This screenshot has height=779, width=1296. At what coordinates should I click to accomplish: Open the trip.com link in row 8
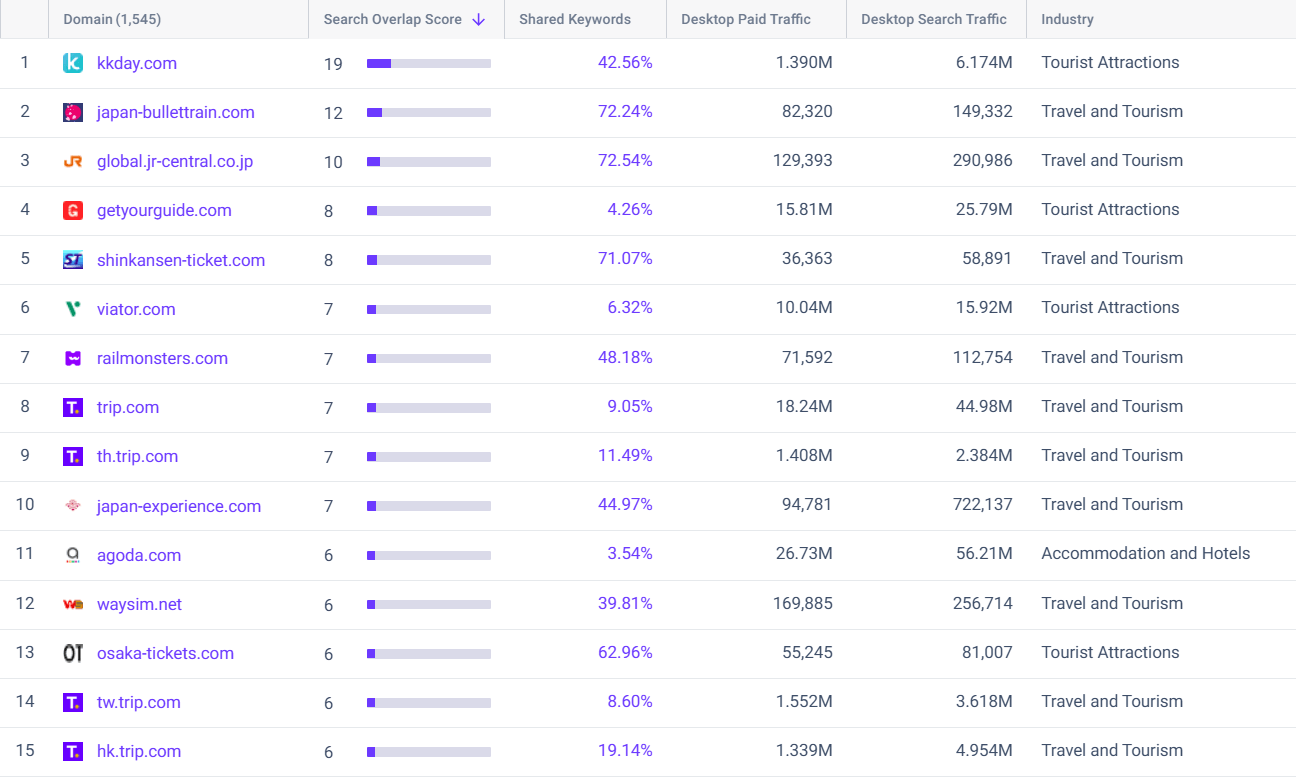pos(128,407)
